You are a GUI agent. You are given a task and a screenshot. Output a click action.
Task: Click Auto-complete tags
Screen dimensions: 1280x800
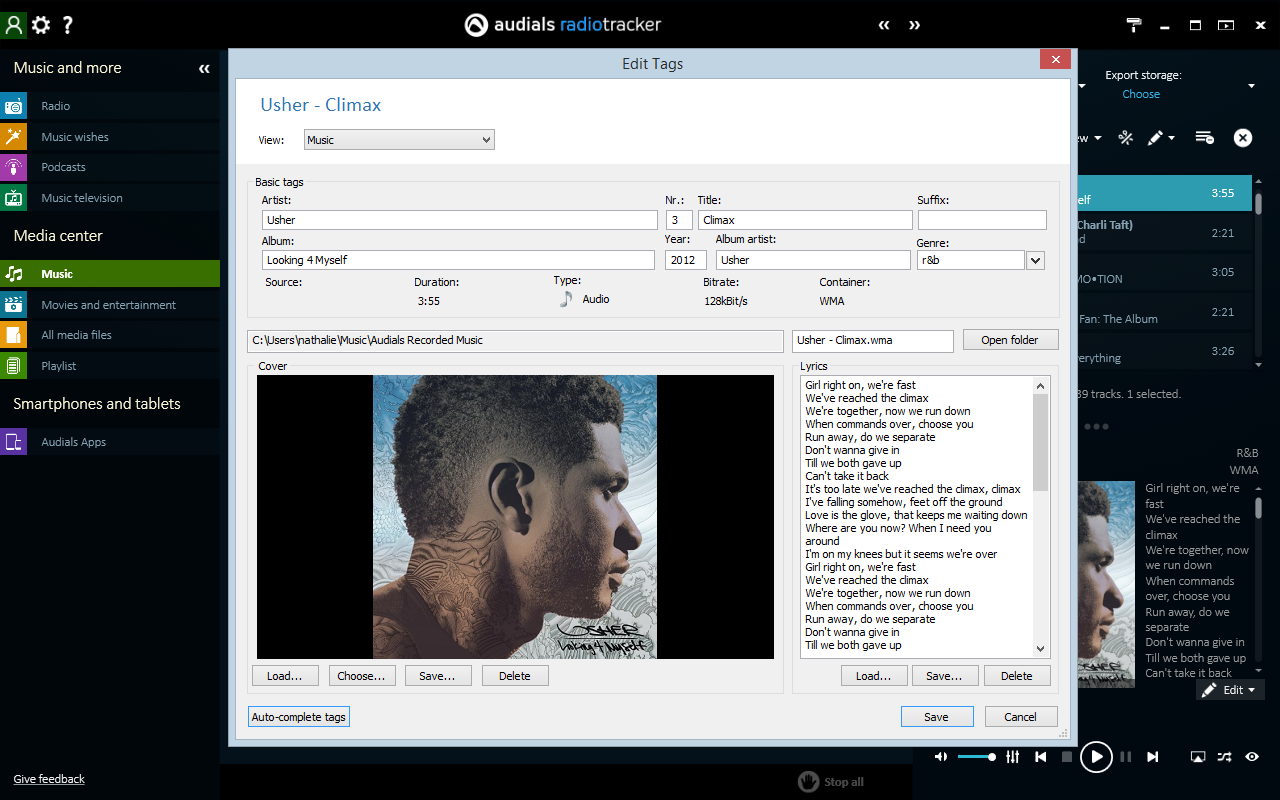tap(299, 717)
